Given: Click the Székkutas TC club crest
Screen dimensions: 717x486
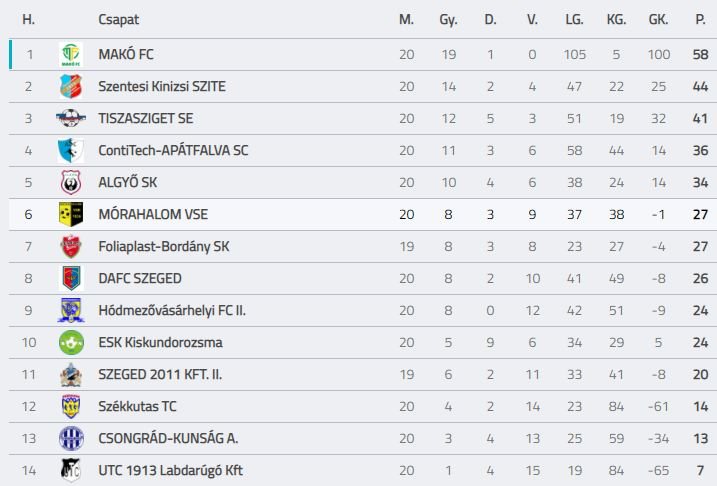Looking at the screenshot, I should 70,406.
